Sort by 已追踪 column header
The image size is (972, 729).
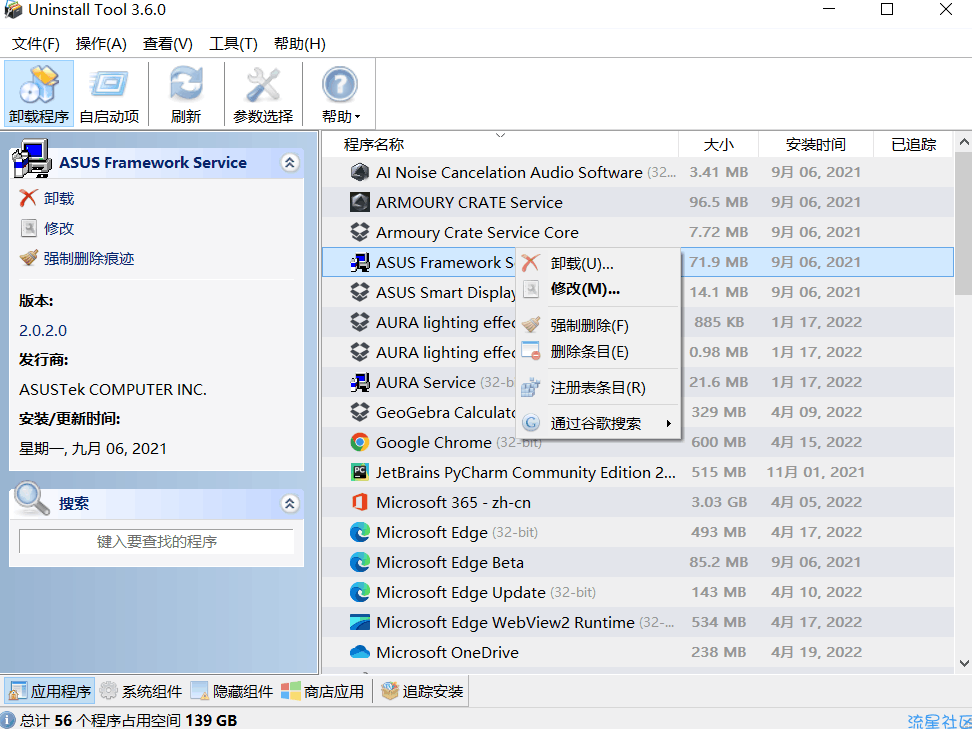[x=913, y=144]
